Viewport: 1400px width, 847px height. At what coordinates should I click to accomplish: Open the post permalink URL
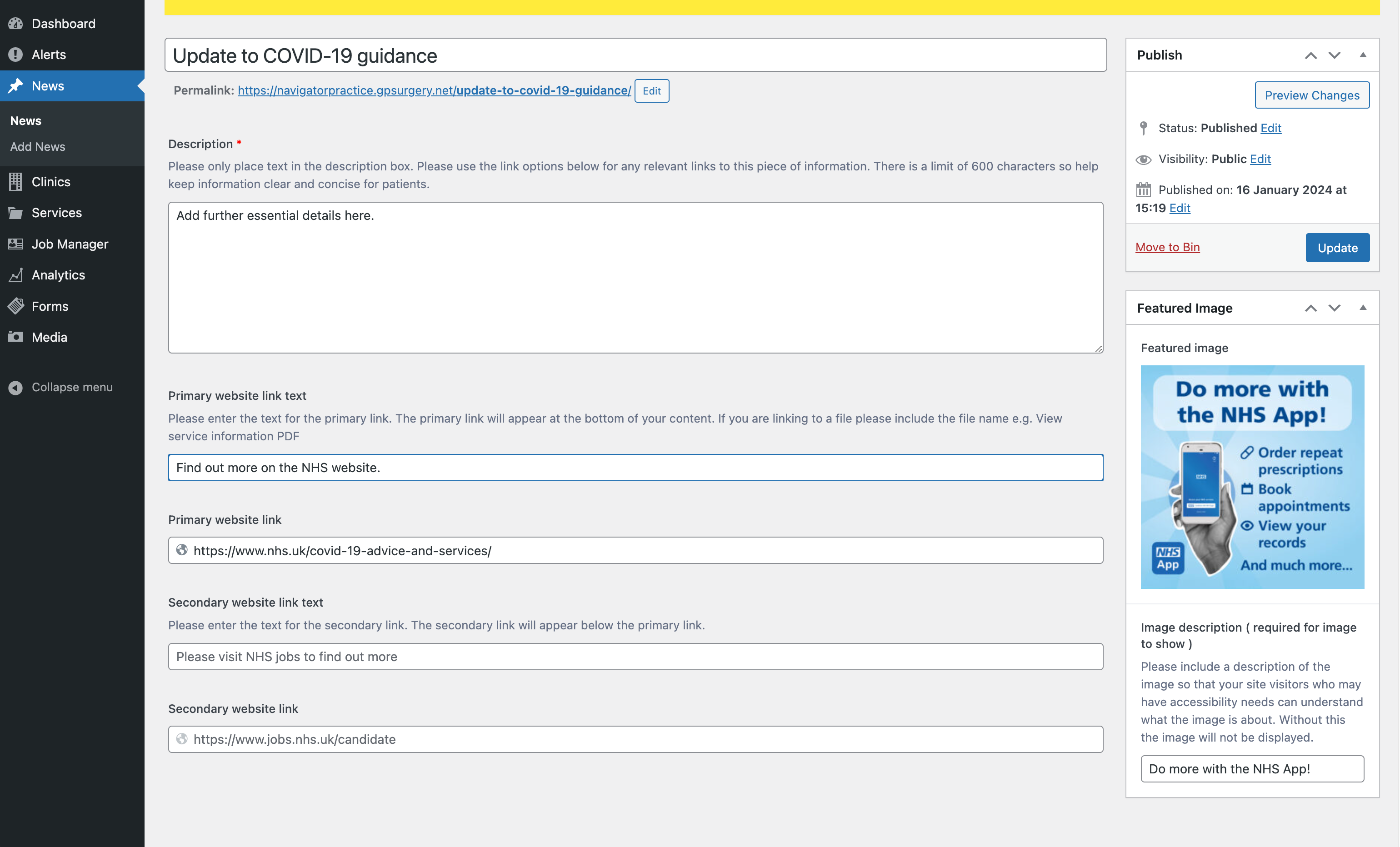click(x=434, y=90)
